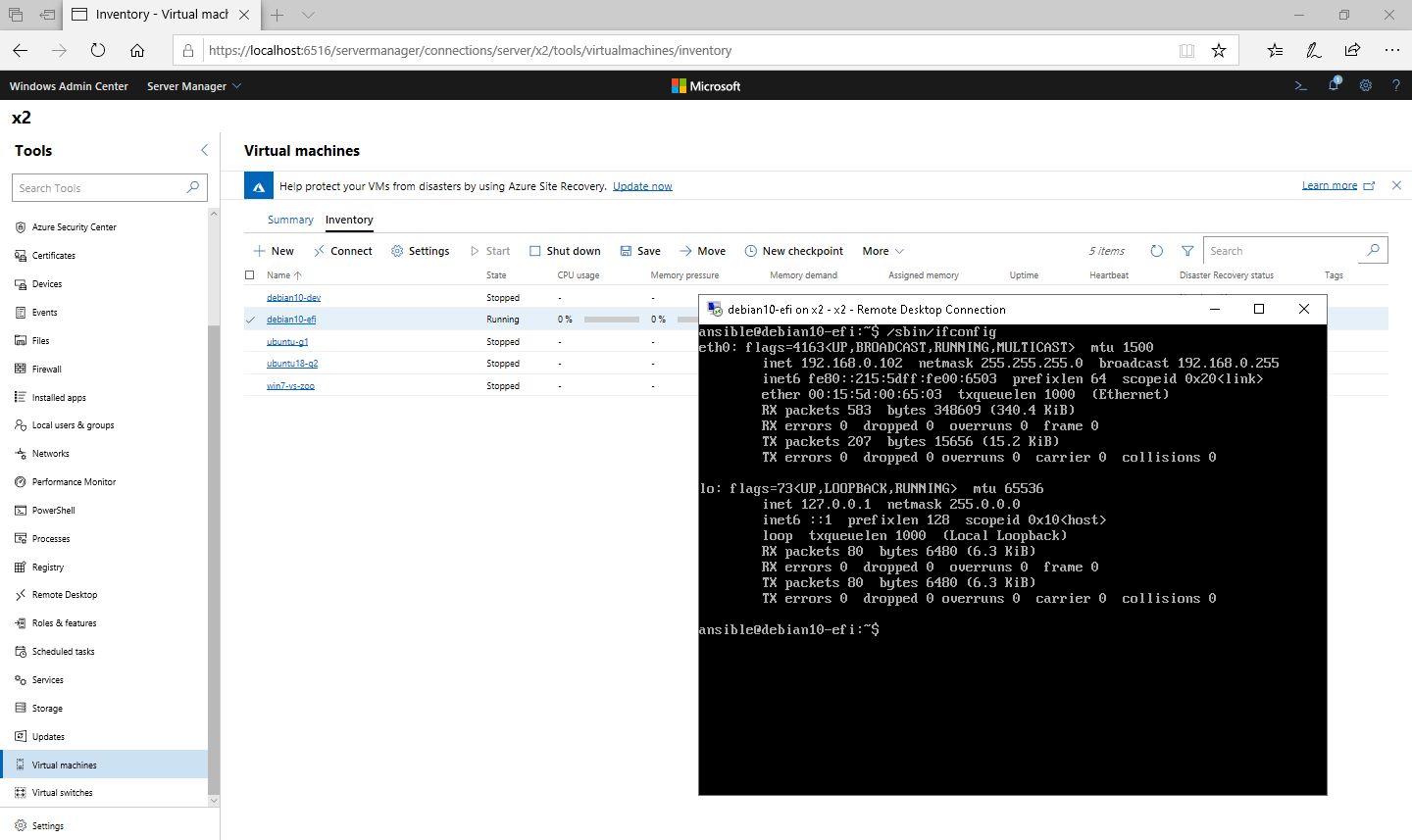Collapse the Tools sidebar panel

tap(204, 150)
